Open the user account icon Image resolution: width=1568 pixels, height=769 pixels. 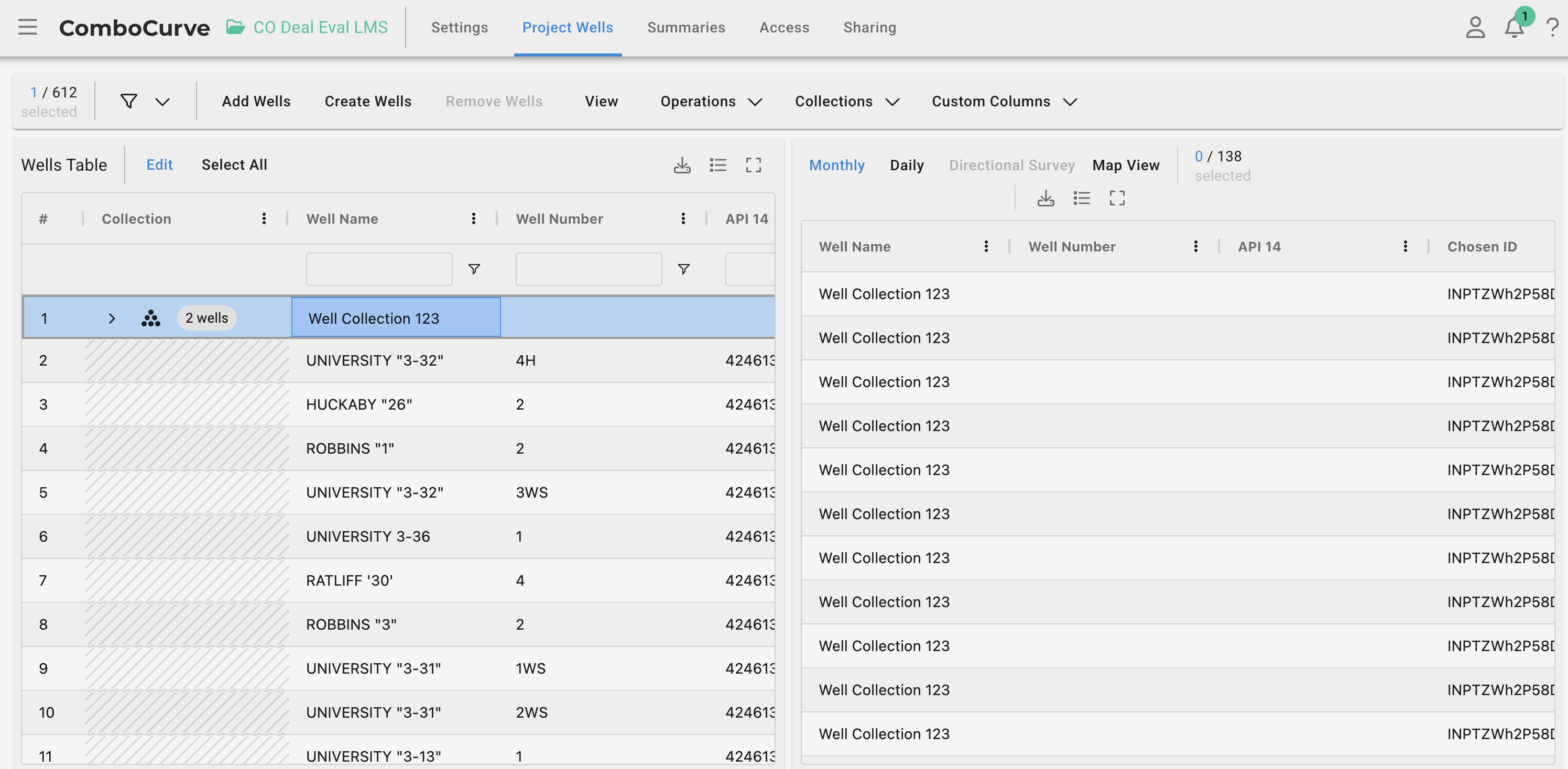coord(1475,28)
